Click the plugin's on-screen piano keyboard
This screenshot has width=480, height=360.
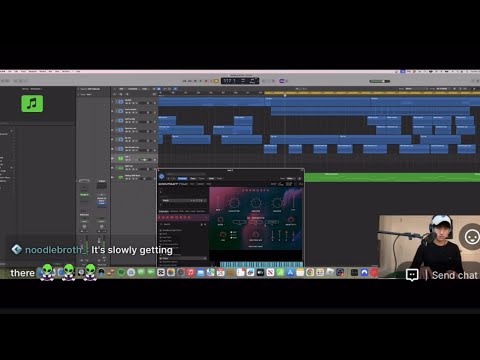[x=262, y=264]
